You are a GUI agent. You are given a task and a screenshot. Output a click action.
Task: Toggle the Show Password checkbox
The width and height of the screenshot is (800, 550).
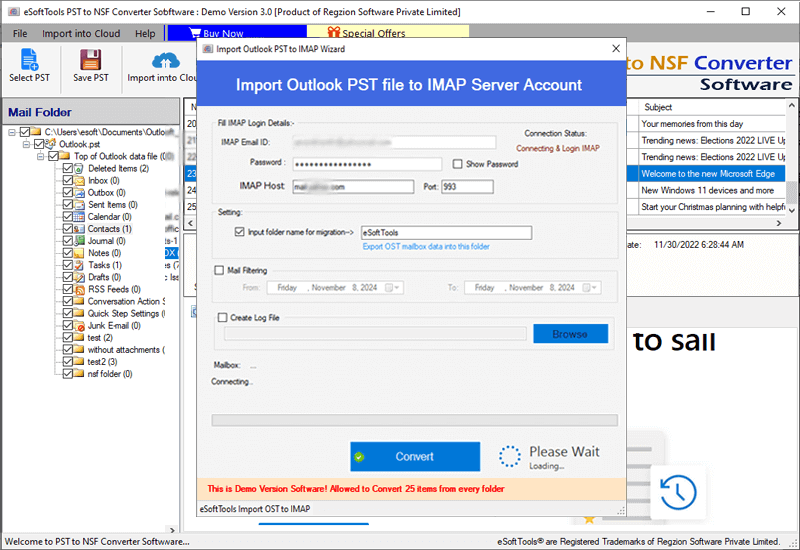coord(458,164)
